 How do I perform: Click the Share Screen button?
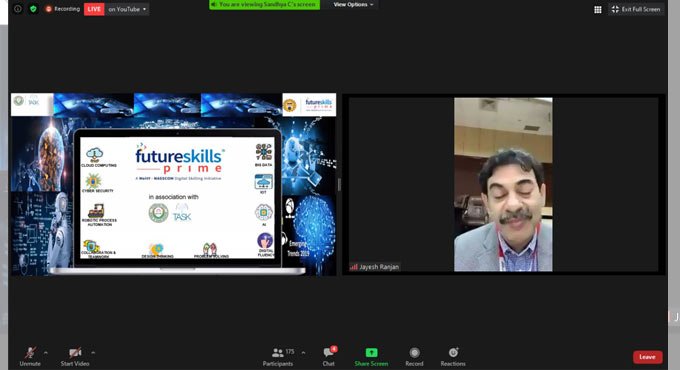(371, 357)
